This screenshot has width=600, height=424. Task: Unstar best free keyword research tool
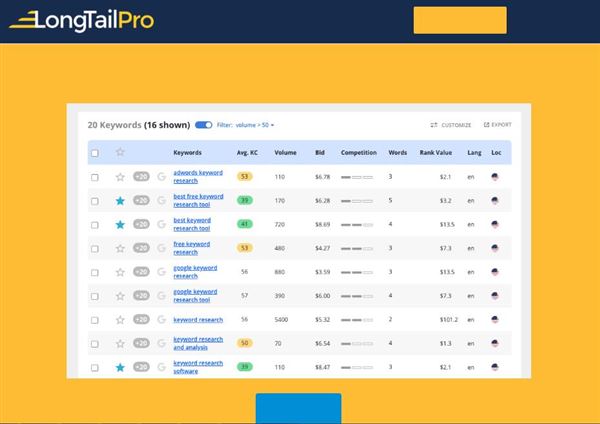tap(120, 201)
